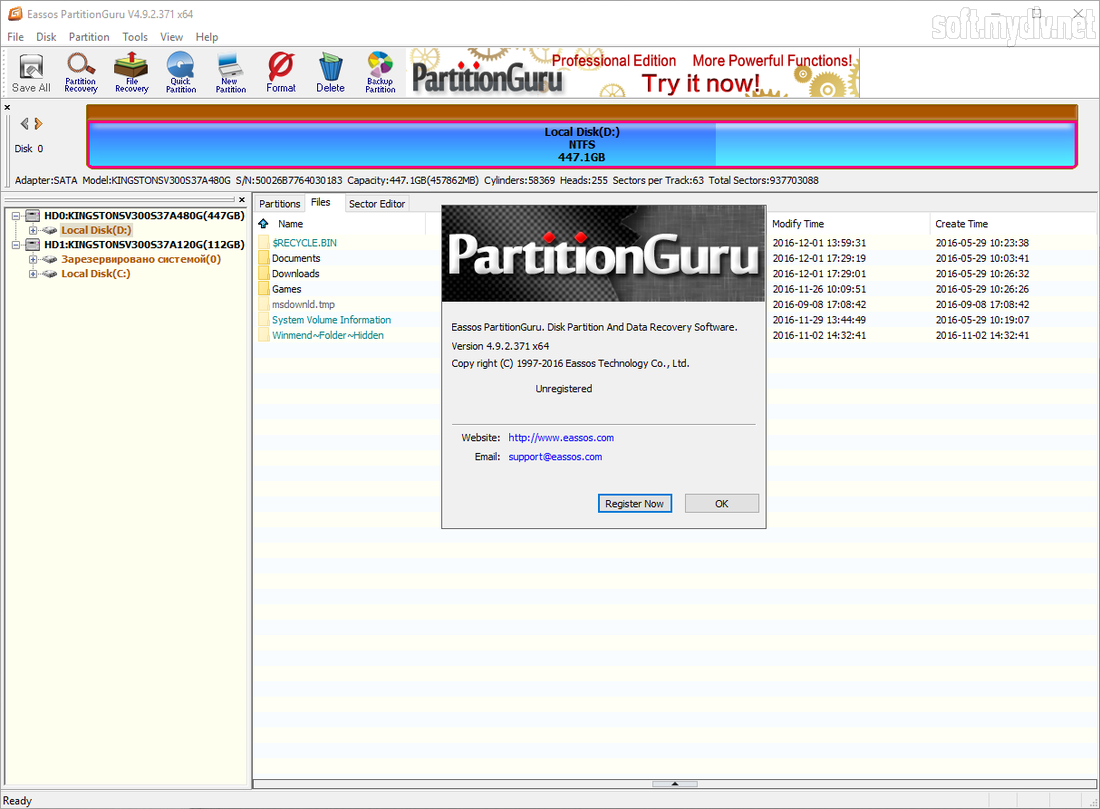
Task: Open the File menu
Action: pyautogui.click(x=15, y=37)
